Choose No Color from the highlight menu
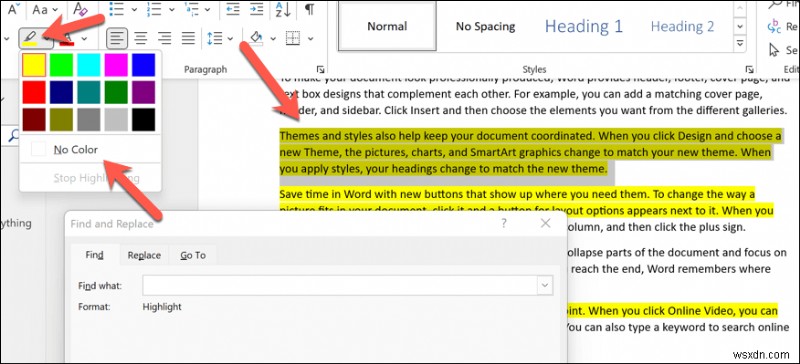 (90, 150)
